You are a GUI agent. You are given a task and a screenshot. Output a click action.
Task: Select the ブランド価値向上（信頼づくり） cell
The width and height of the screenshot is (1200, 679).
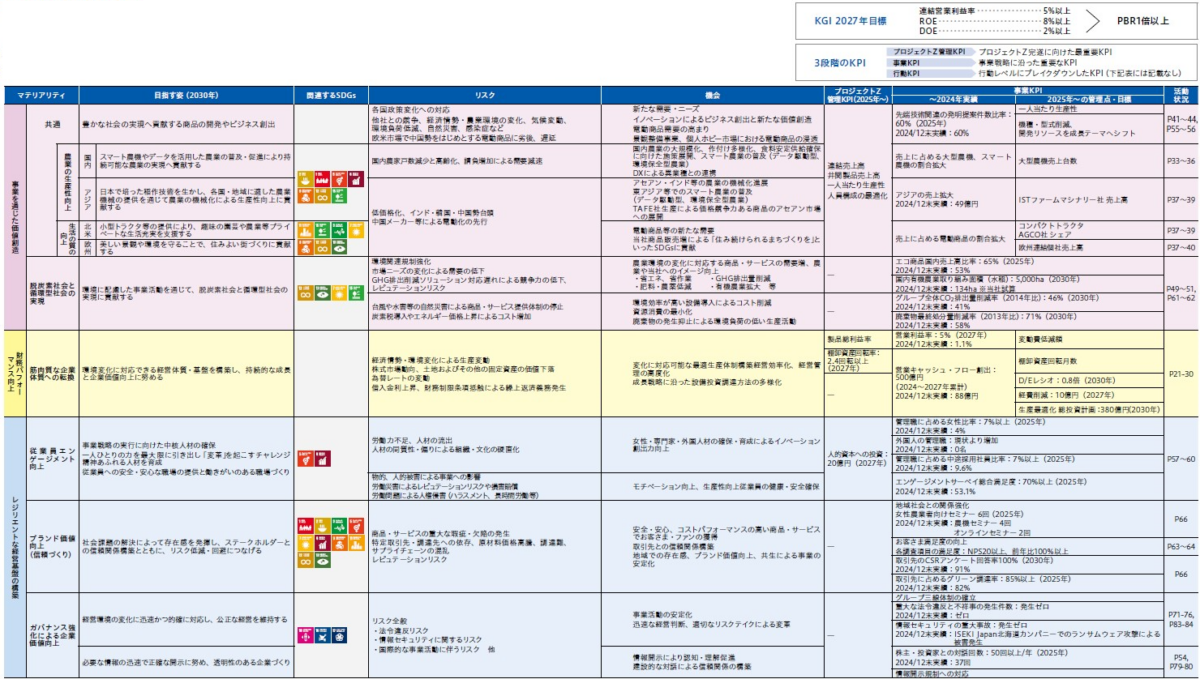[x=52, y=545]
